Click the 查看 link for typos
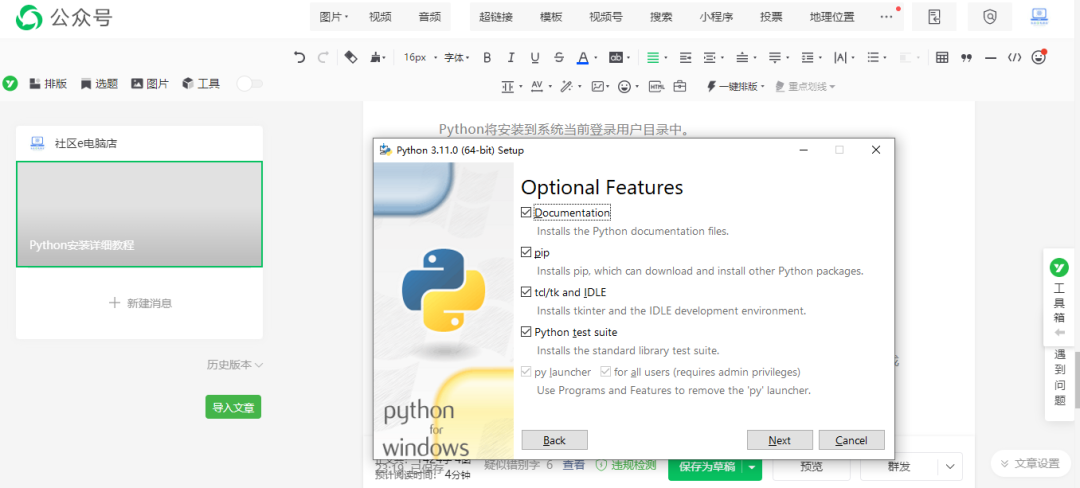 click(574, 465)
